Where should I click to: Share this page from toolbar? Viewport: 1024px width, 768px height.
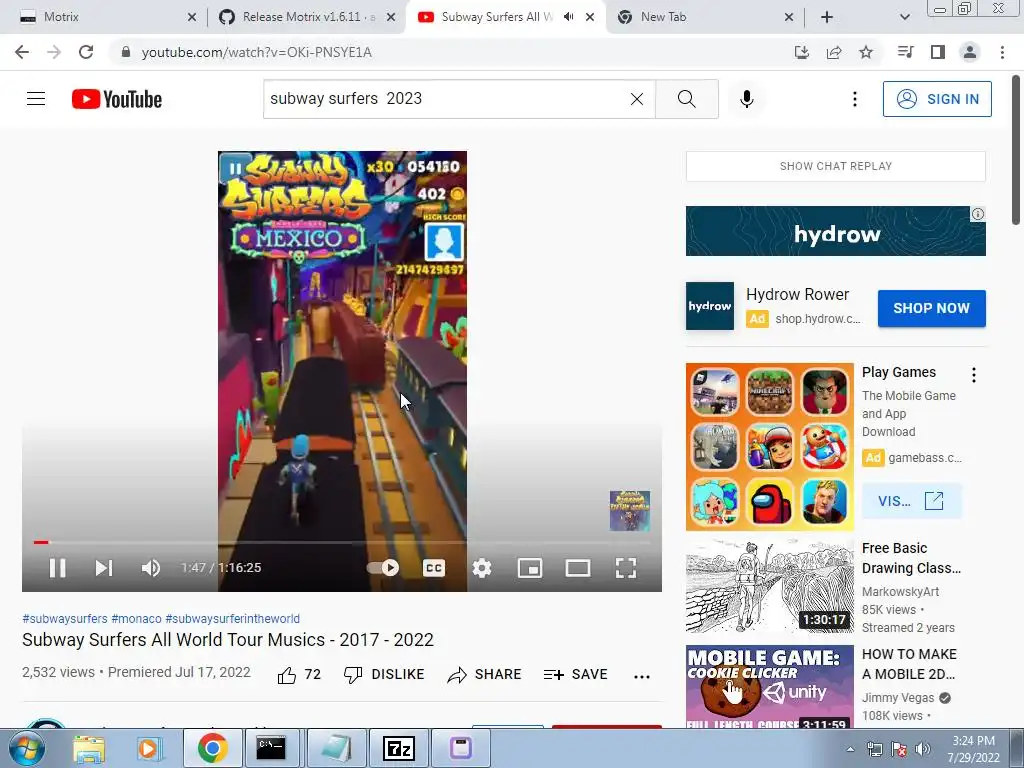coord(833,52)
